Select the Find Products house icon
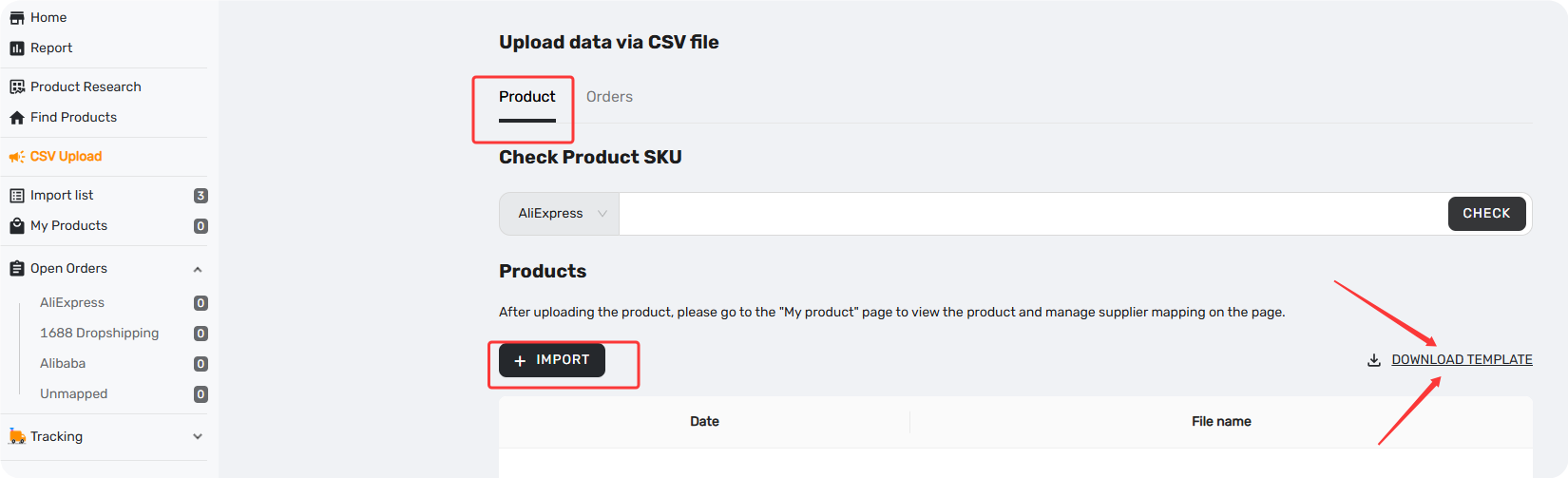 click(17, 118)
